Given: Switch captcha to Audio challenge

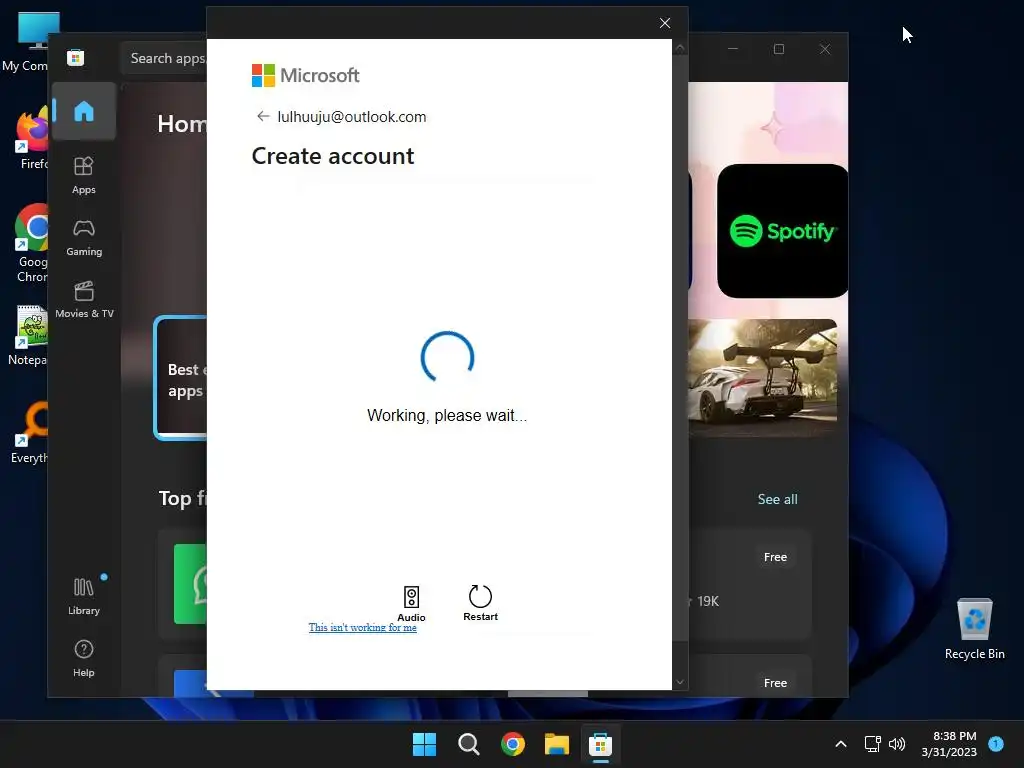Looking at the screenshot, I should point(411,603).
